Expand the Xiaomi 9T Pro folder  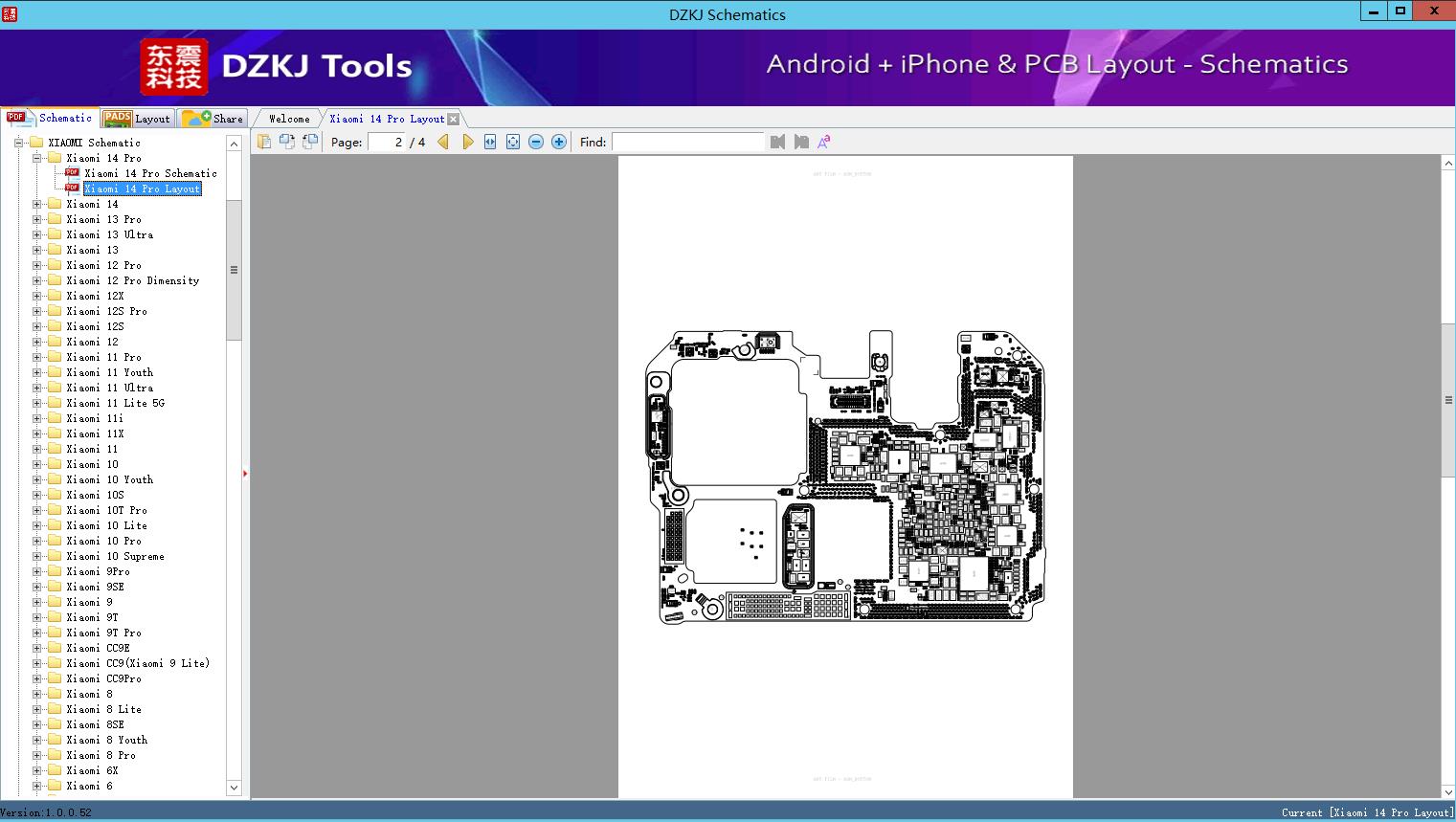(36, 633)
